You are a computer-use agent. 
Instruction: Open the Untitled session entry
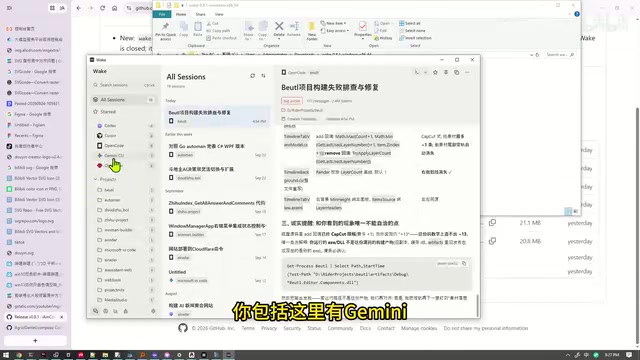point(217,276)
